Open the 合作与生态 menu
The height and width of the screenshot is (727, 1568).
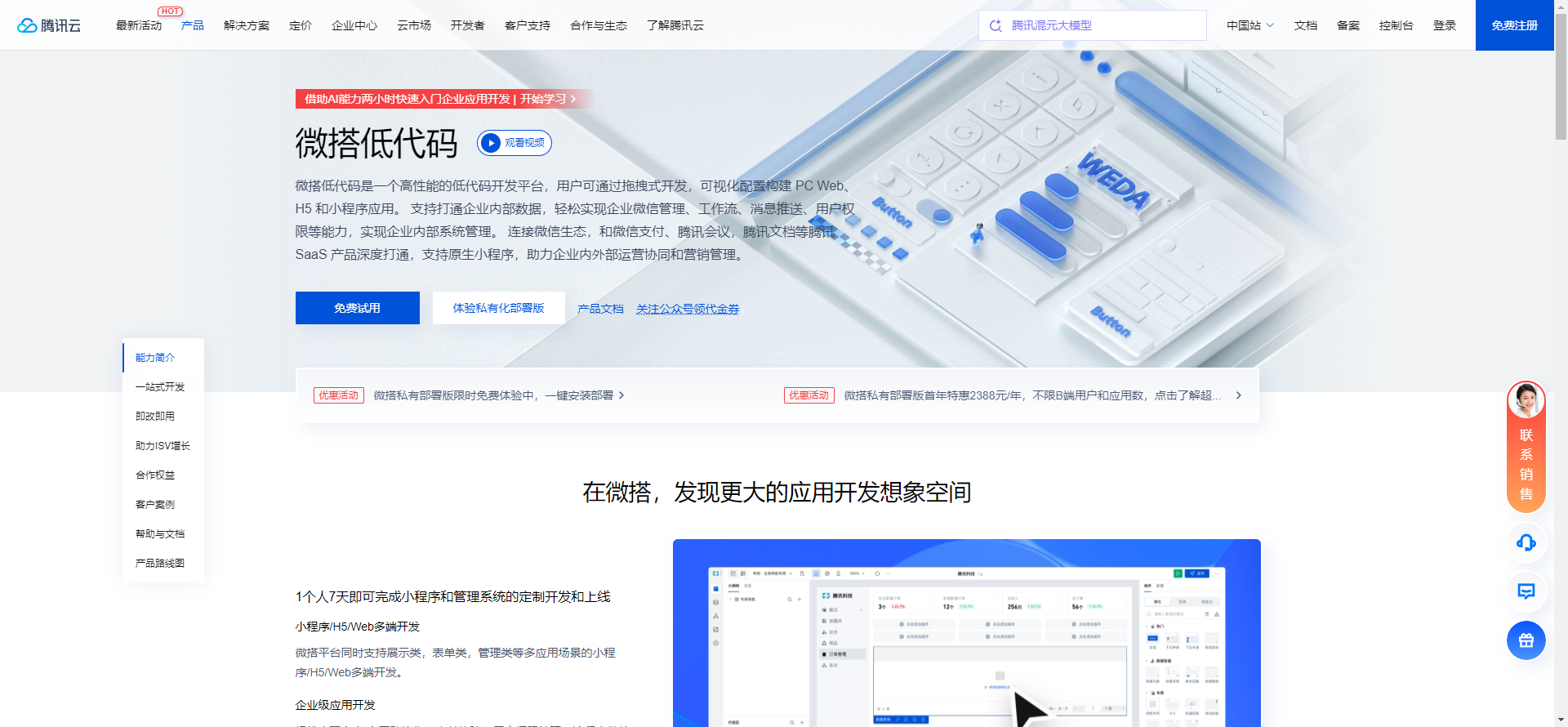point(599,25)
